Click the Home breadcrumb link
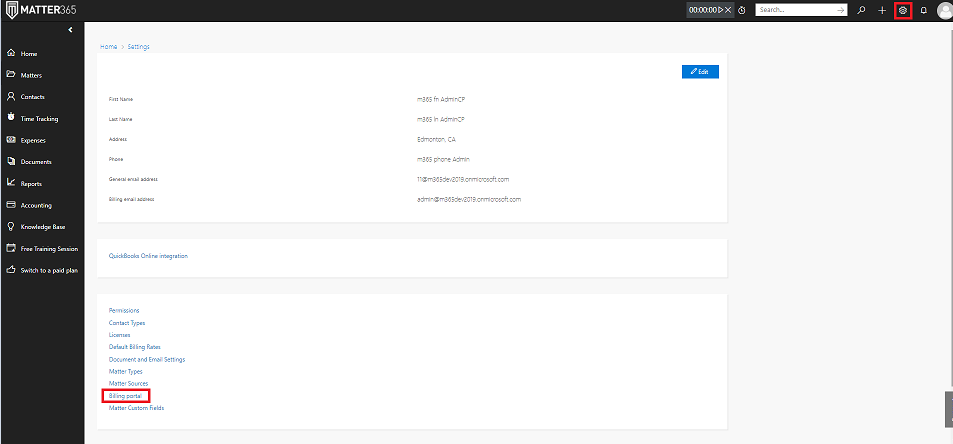This screenshot has height=444, width=953. [x=109, y=47]
